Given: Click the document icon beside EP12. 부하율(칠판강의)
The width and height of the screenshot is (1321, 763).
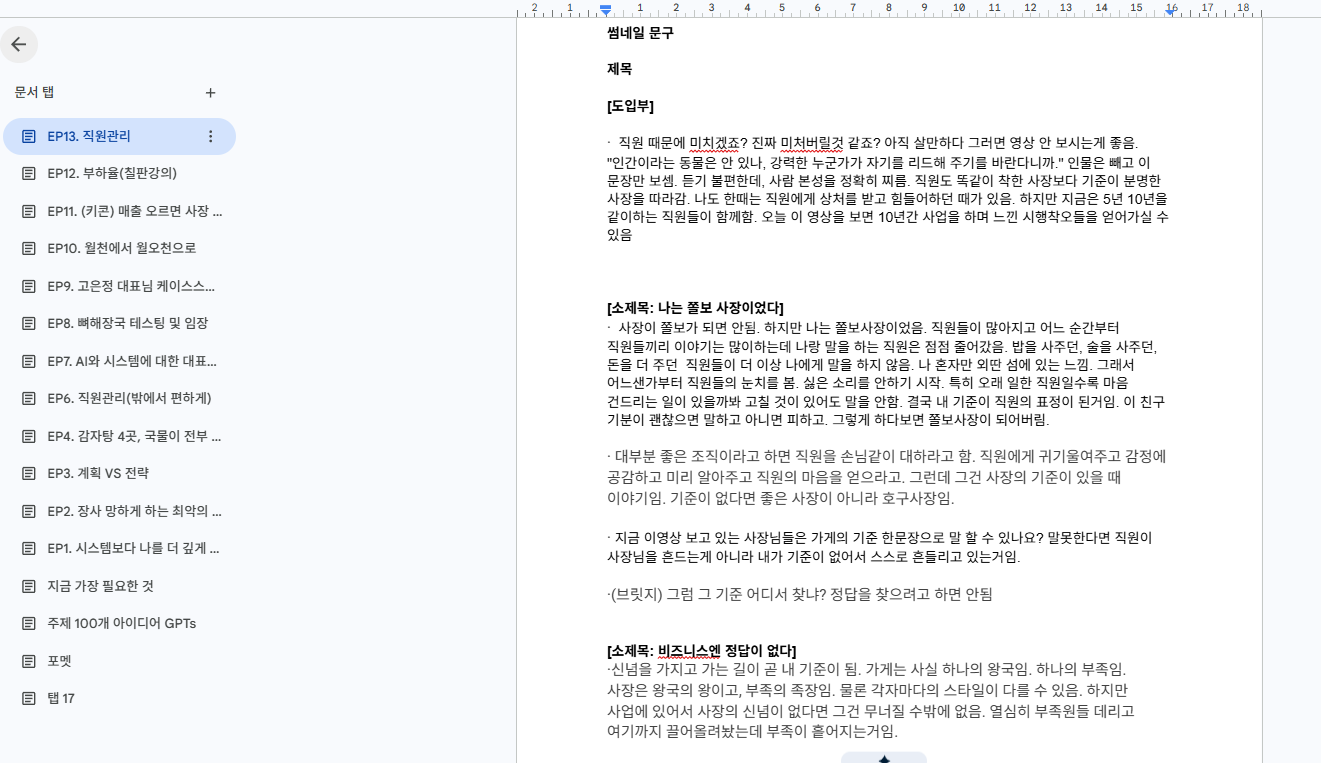Looking at the screenshot, I should 29,173.
